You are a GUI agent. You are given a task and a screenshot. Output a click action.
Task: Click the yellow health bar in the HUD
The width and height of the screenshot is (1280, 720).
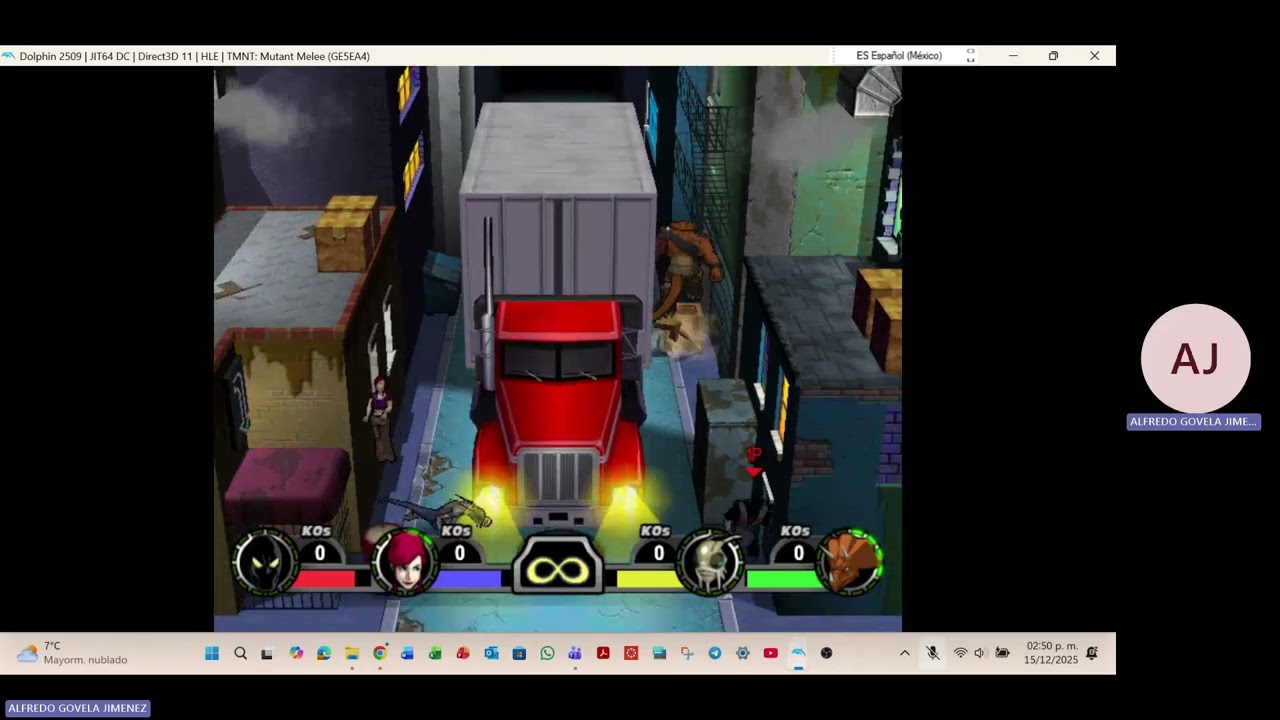[x=648, y=578]
